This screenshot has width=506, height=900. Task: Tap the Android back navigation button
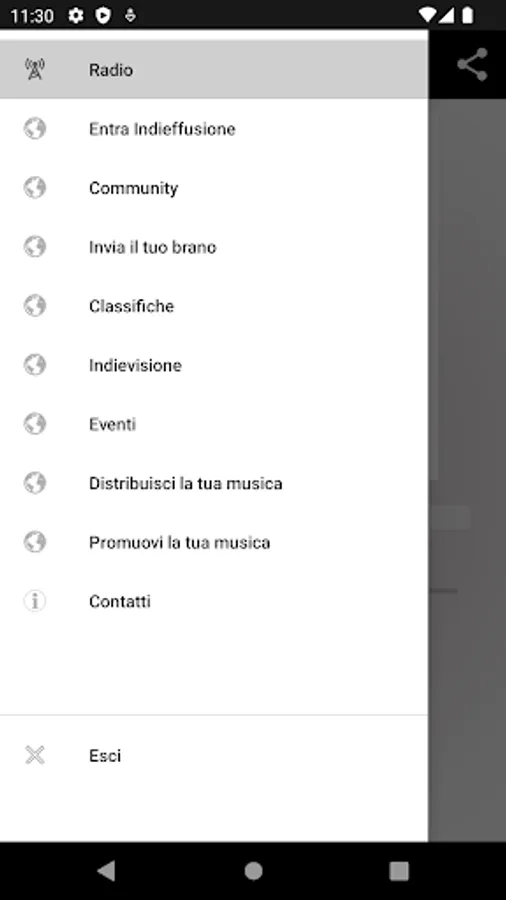(106, 871)
